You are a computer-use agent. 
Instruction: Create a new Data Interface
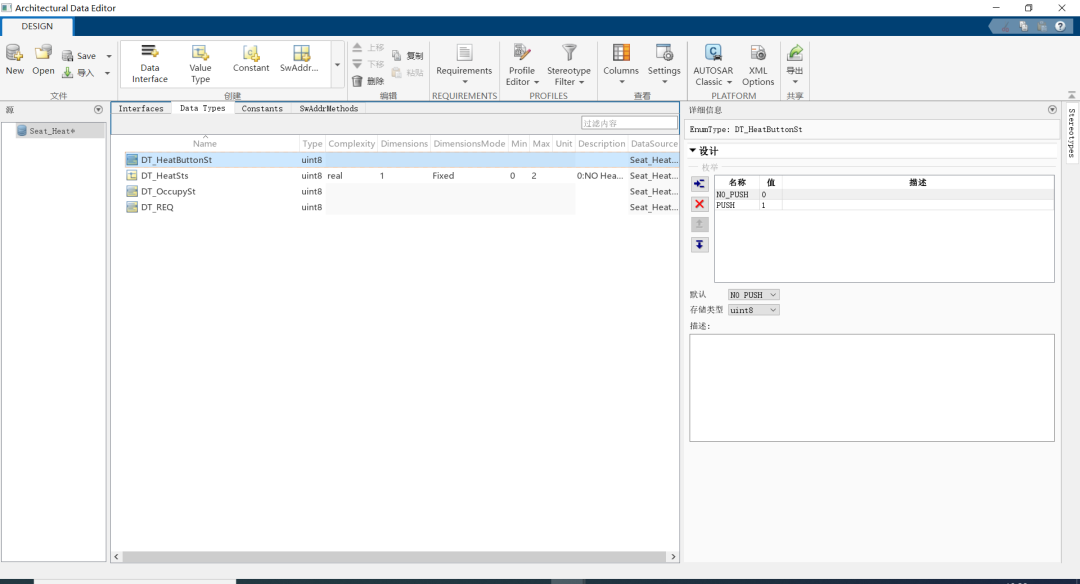(x=149, y=63)
